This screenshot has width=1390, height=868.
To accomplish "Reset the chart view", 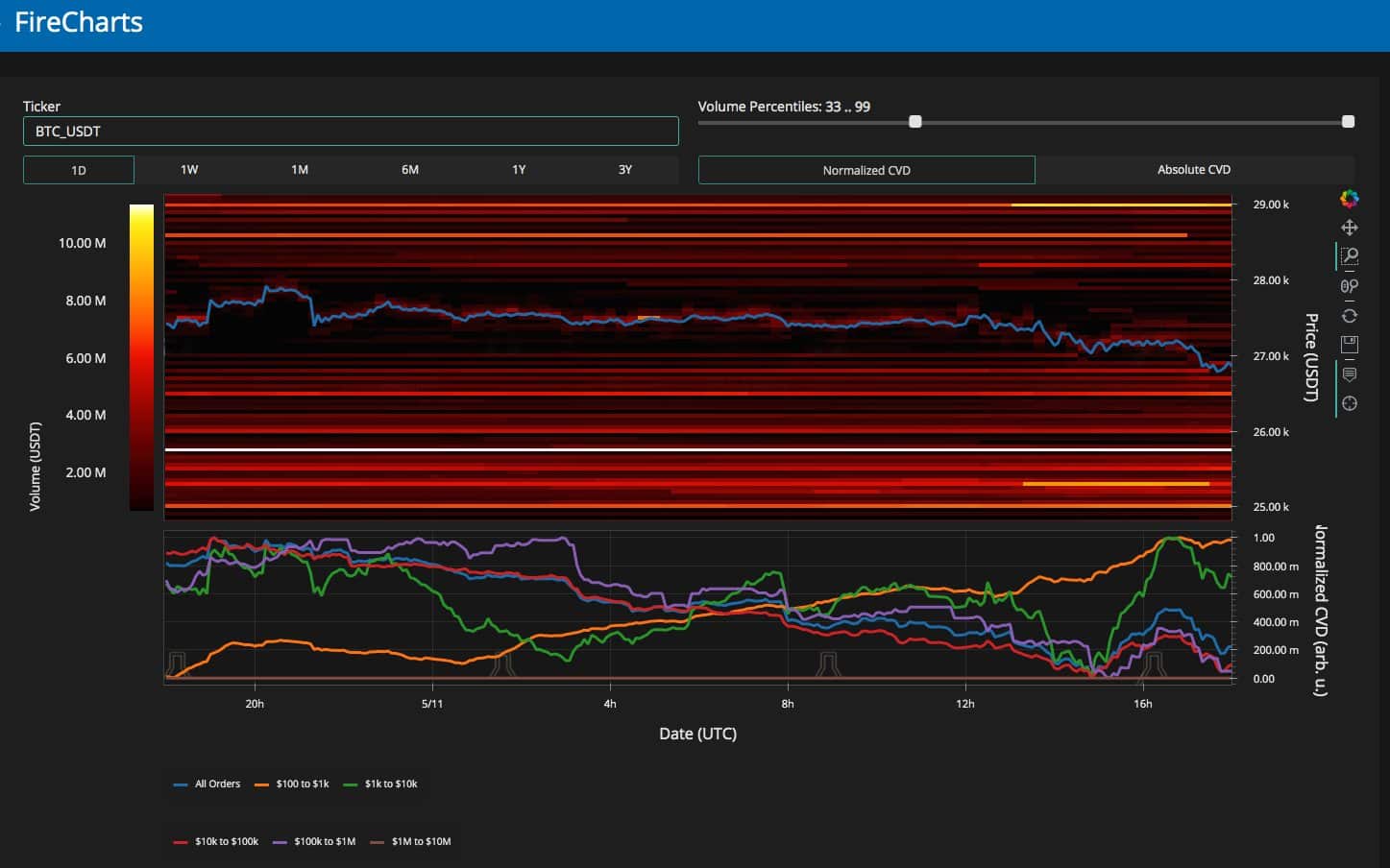I will click(1350, 316).
